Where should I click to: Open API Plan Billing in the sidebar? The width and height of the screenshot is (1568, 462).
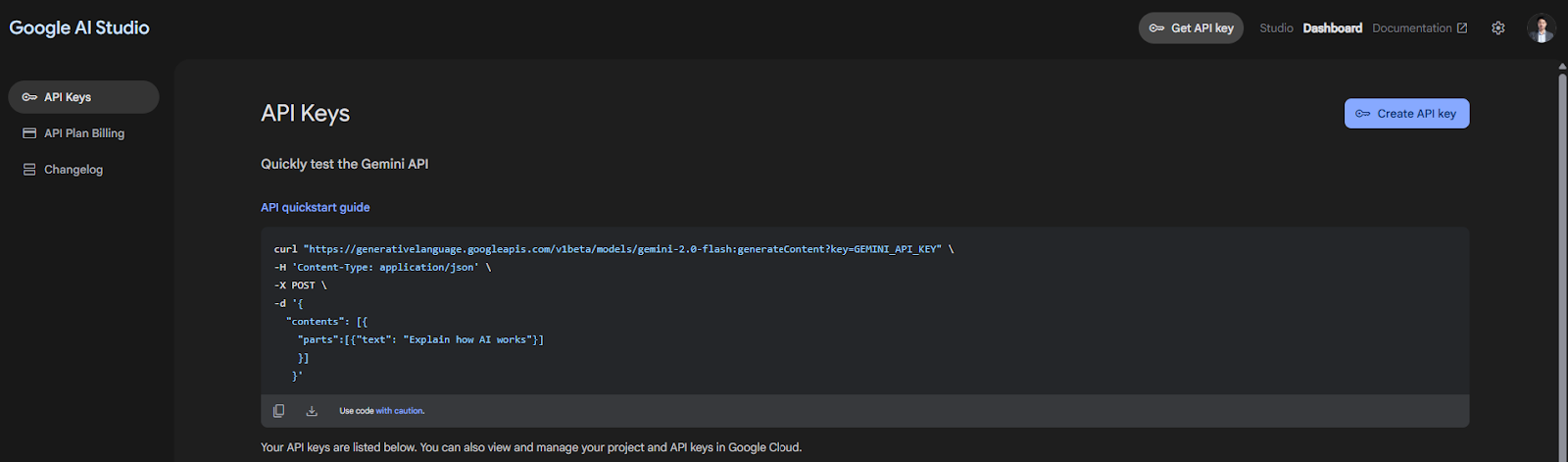[x=83, y=133]
